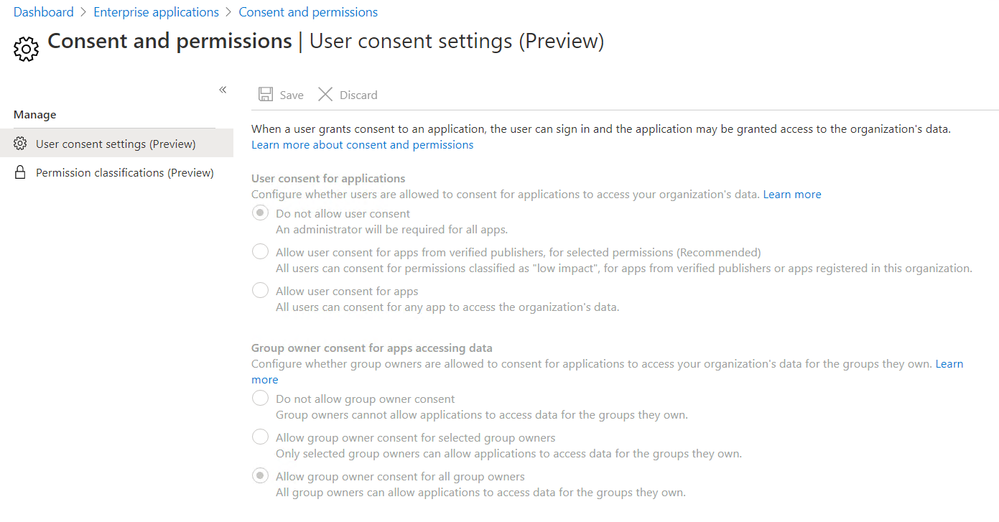Click the User consent settings gear icon
The height and width of the screenshot is (522, 999).
pyautogui.click(x=20, y=144)
